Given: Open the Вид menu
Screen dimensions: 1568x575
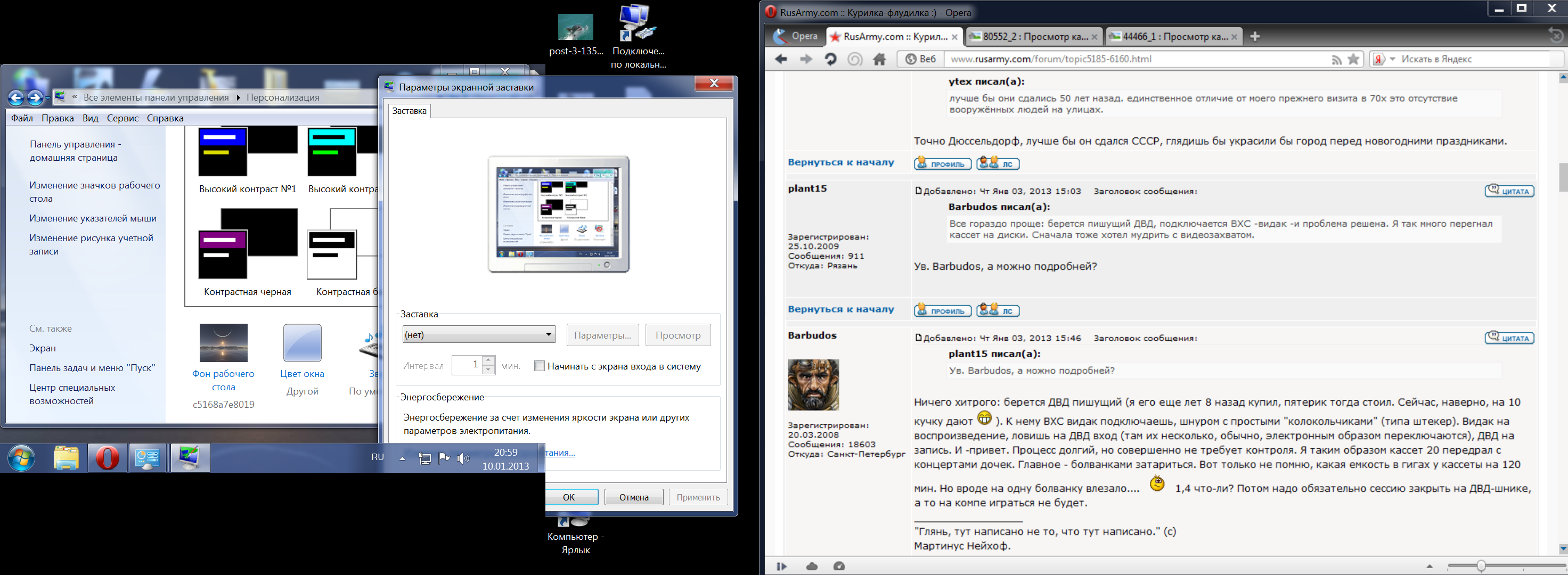Looking at the screenshot, I should coord(91,118).
